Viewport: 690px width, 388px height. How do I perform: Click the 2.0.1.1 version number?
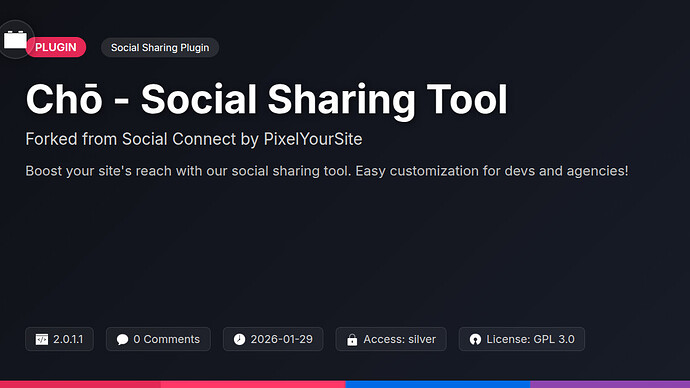click(x=68, y=339)
